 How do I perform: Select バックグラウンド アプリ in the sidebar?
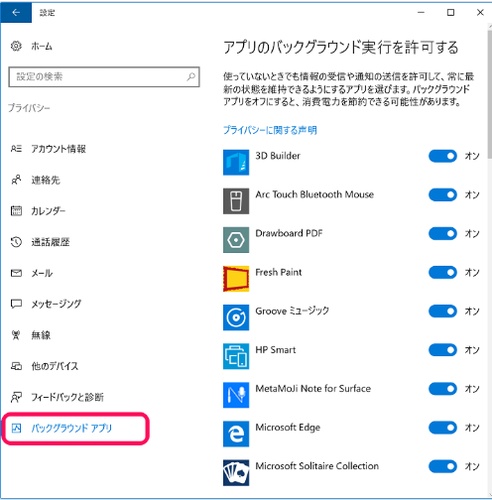tap(71, 428)
